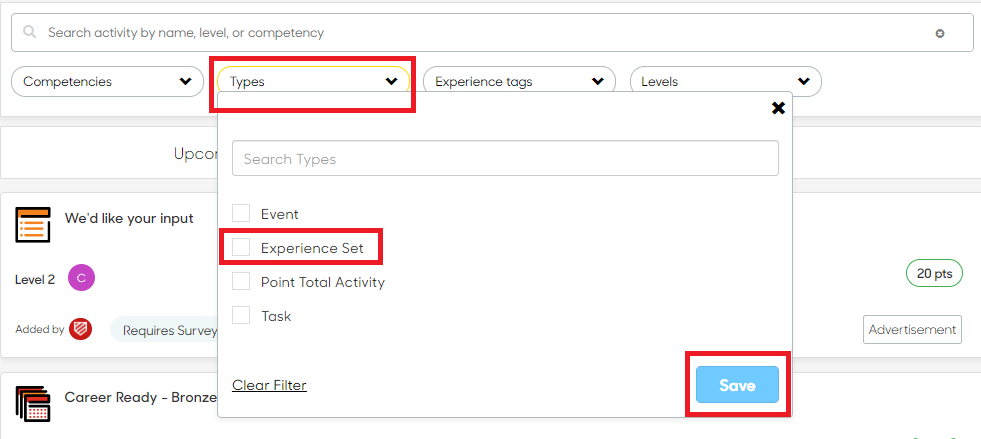Click the 20 pts badge
The height and width of the screenshot is (439, 981).
[x=935, y=273]
